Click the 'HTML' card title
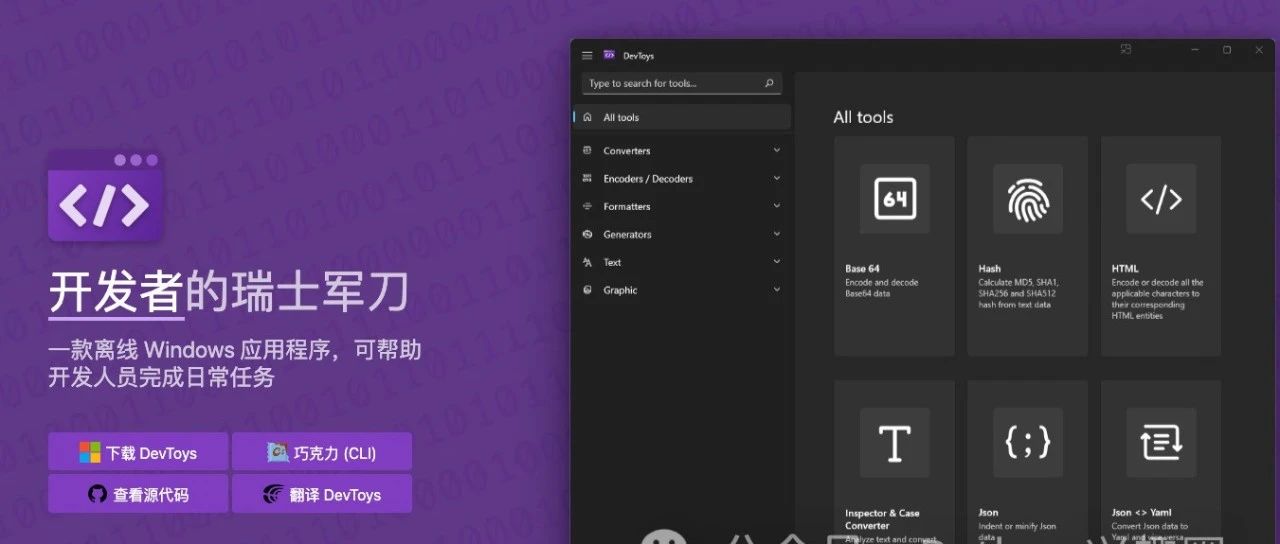This screenshot has height=544, width=1280. pos(1125,269)
